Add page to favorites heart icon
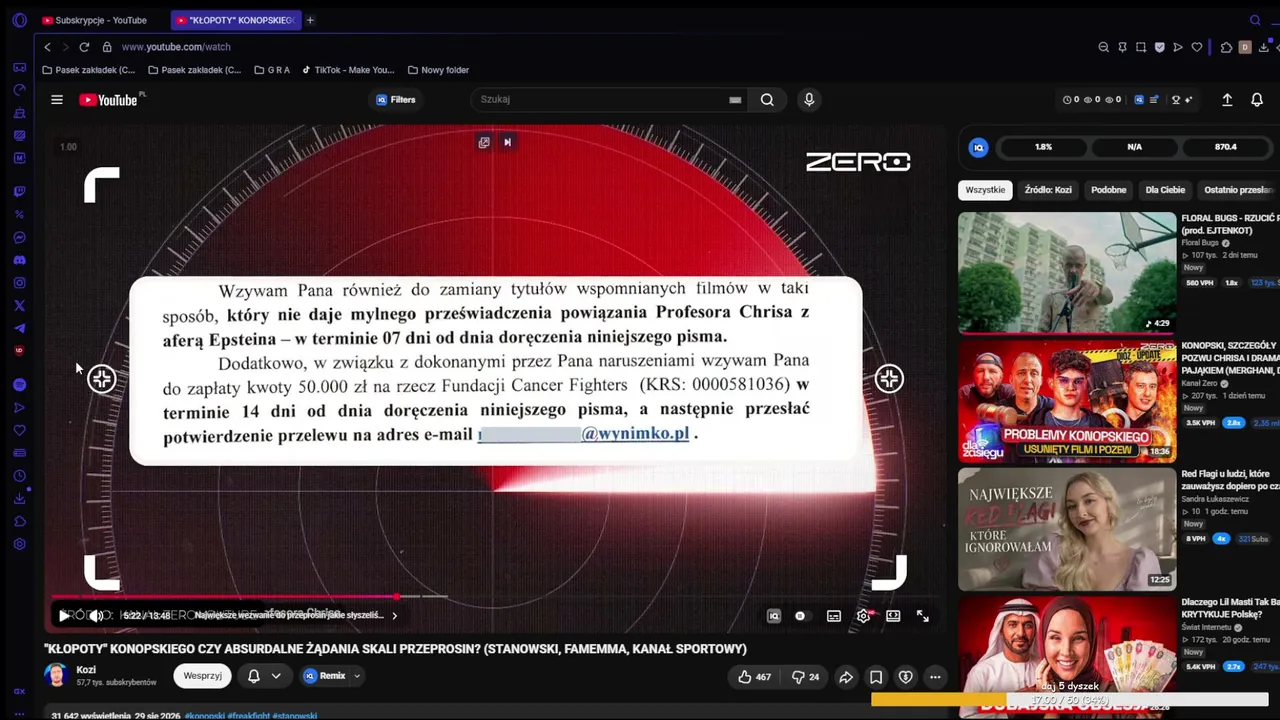This screenshot has height=720, width=1280. (x=1196, y=47)
